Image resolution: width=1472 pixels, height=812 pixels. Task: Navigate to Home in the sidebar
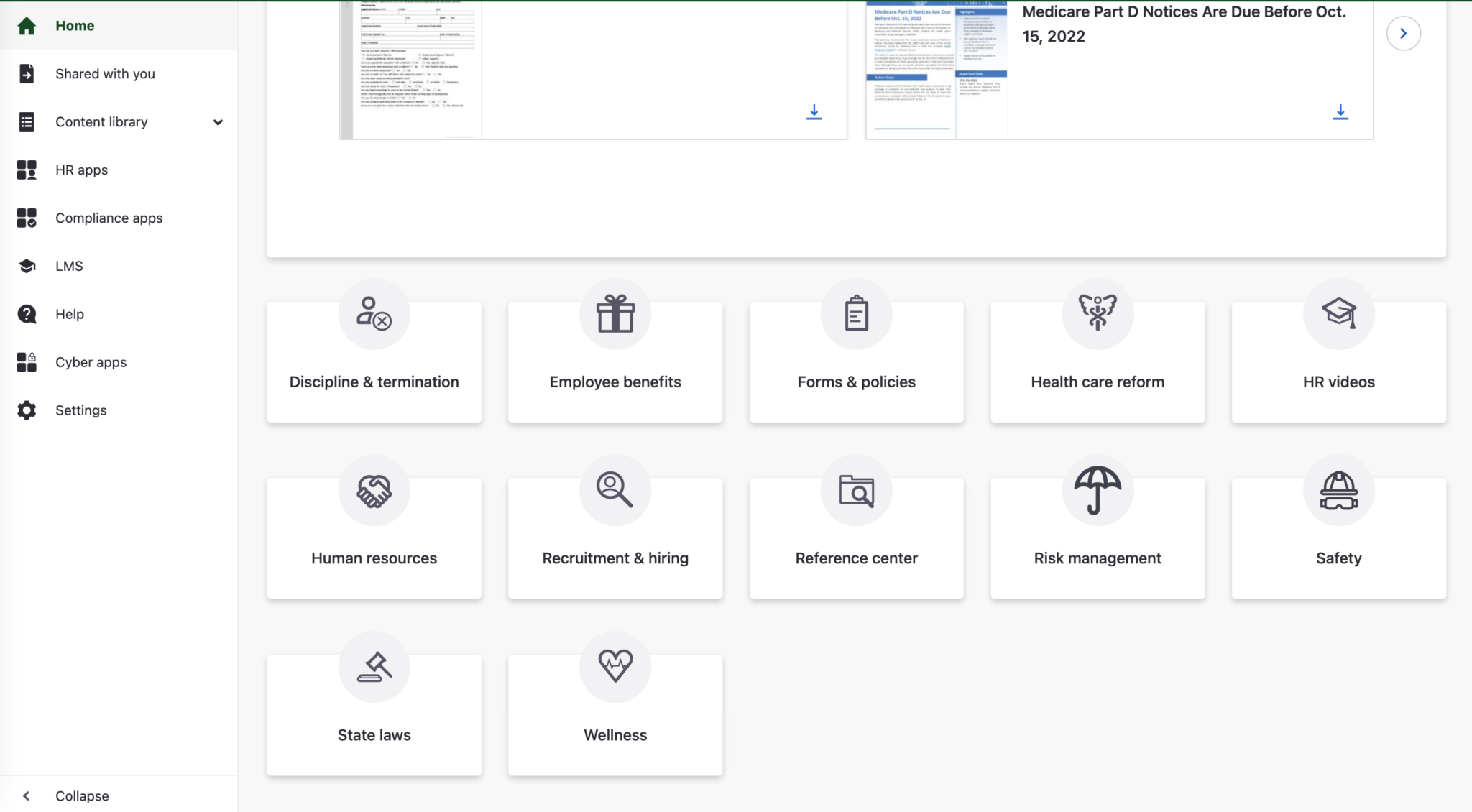click(x=75, y=25)
